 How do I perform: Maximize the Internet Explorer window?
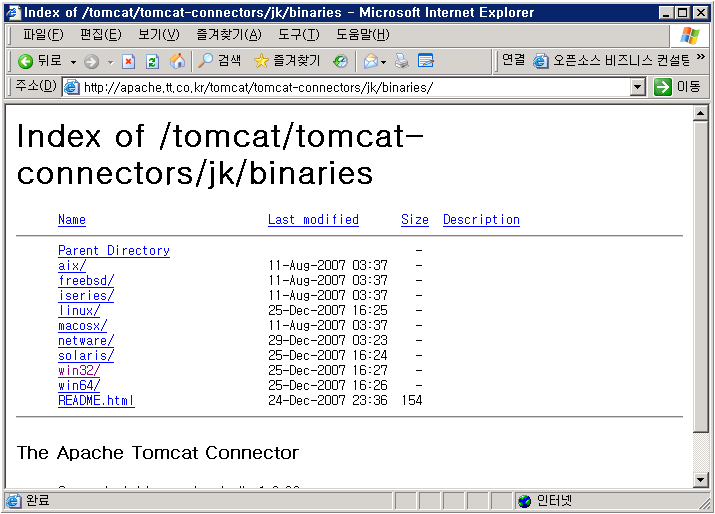[683, 13]
